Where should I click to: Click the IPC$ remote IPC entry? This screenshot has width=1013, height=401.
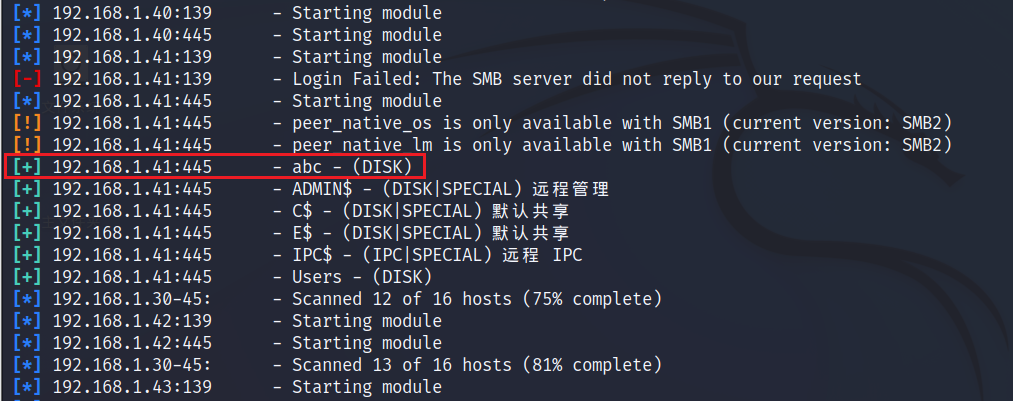pyautogui.click(x=437, y=255)
